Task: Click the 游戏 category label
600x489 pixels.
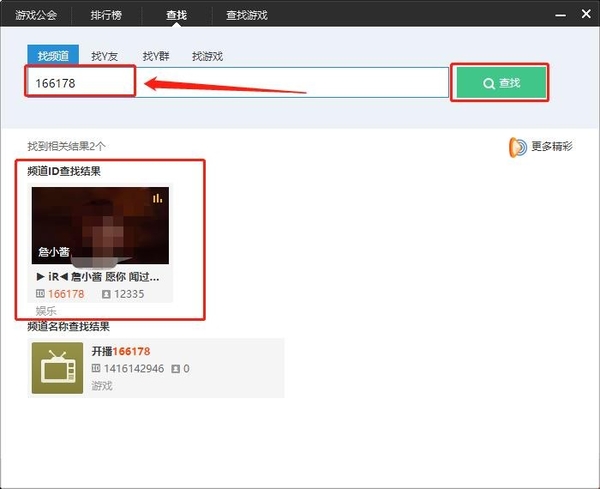Action: [x=102, y=385]
